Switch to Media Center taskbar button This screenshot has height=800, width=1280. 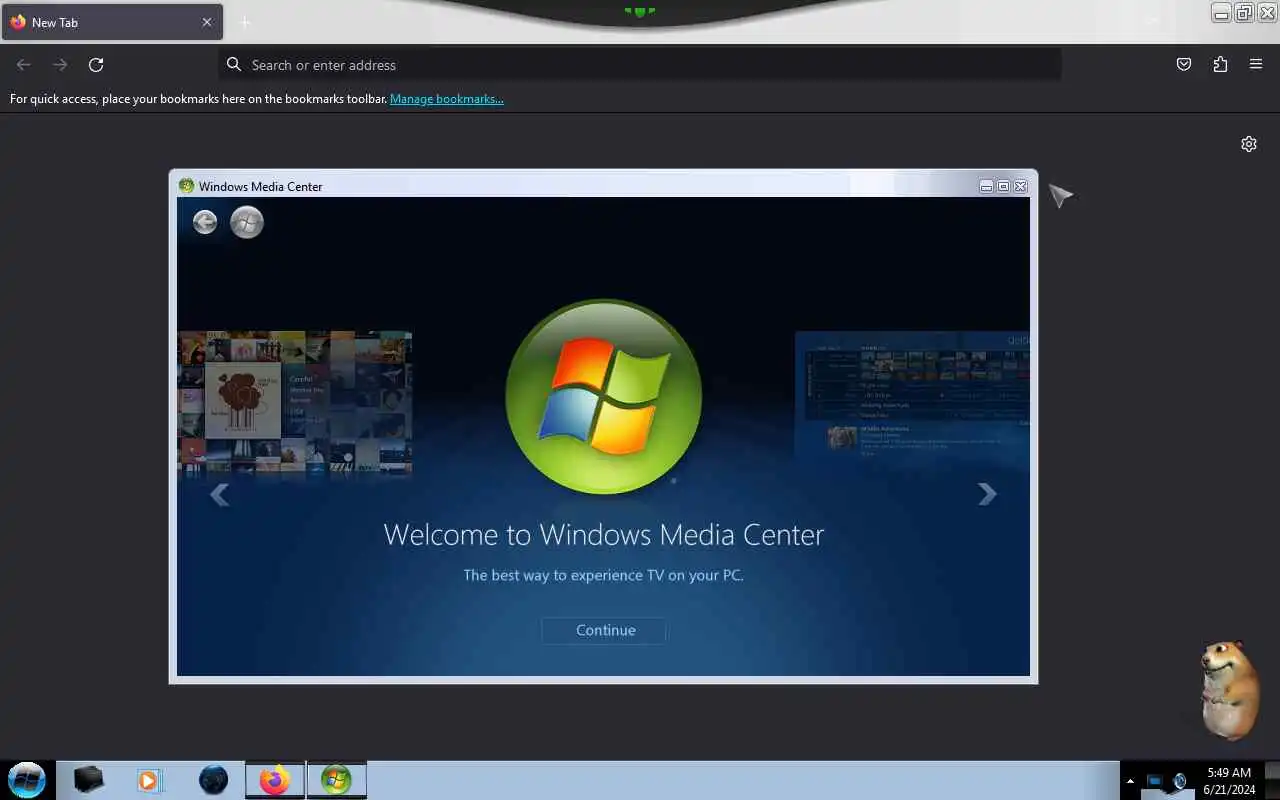point(337,780)
